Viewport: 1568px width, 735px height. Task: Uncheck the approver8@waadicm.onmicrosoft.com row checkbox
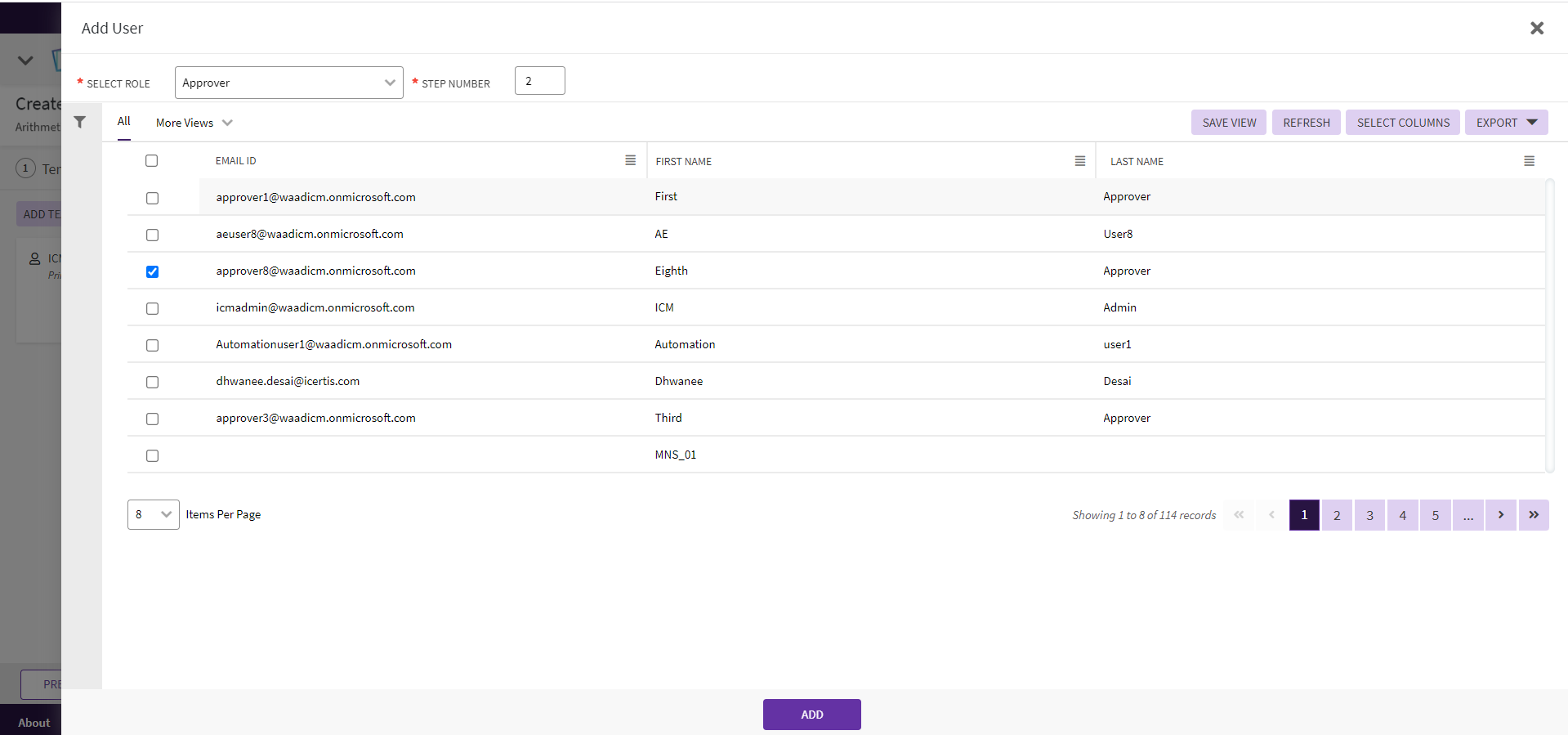pos(152,271)
